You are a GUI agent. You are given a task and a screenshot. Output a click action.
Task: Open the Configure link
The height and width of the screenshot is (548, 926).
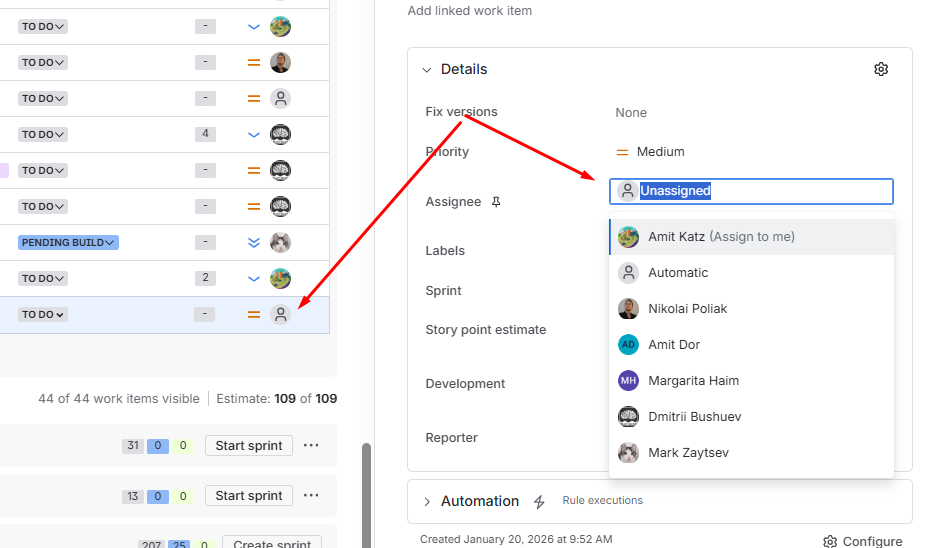coord(872,542)
